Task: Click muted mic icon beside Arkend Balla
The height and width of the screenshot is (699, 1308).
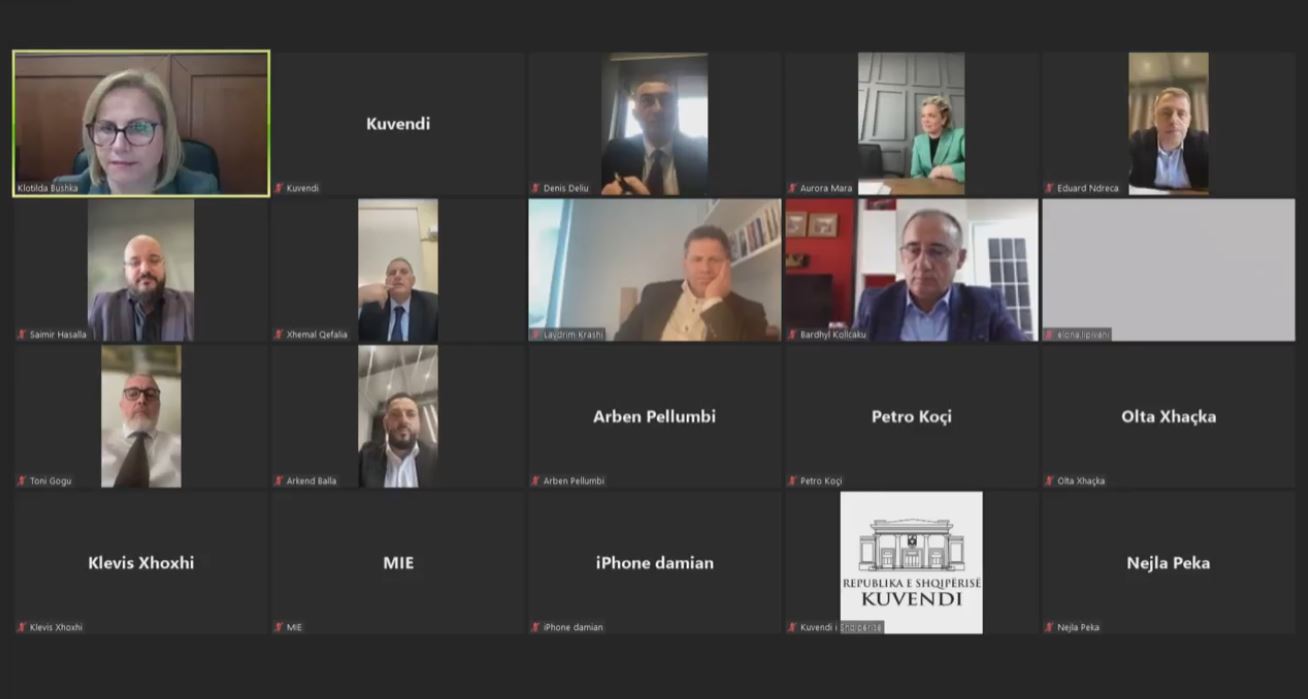Action: point(278,481)
